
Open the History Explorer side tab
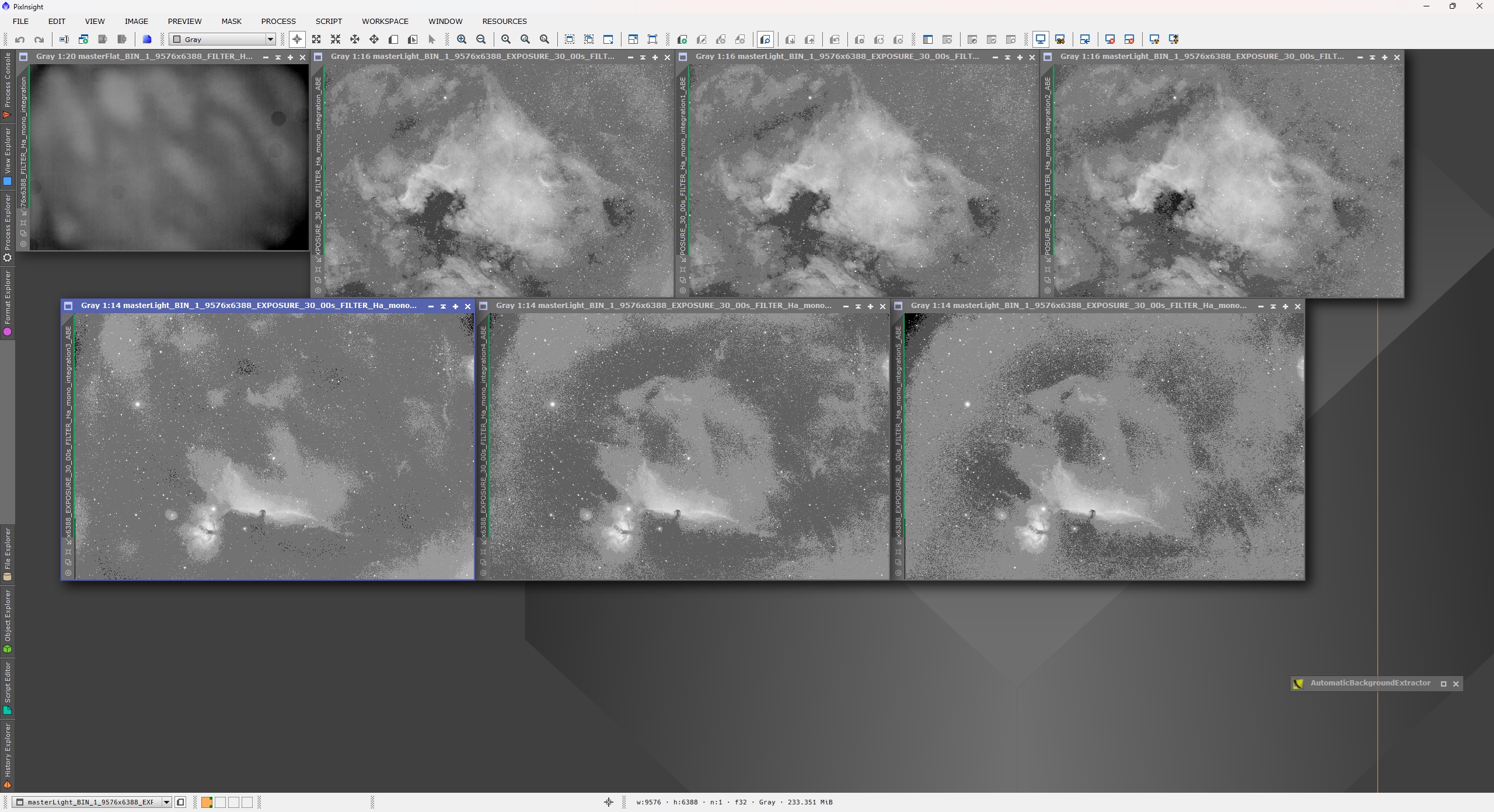(x=8, y=757)
